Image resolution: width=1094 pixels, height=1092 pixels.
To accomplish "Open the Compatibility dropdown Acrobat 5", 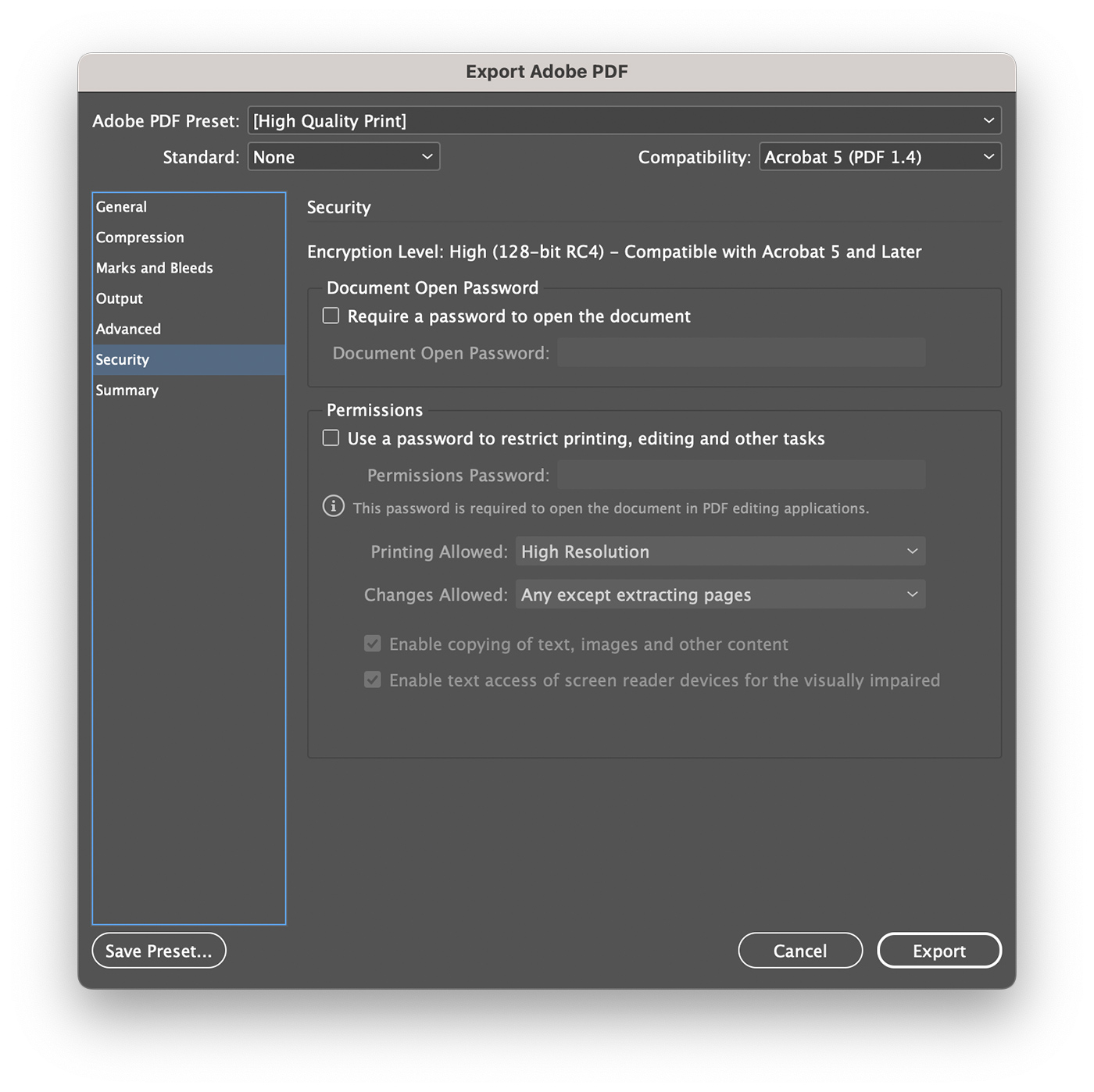I will (880, 156).
